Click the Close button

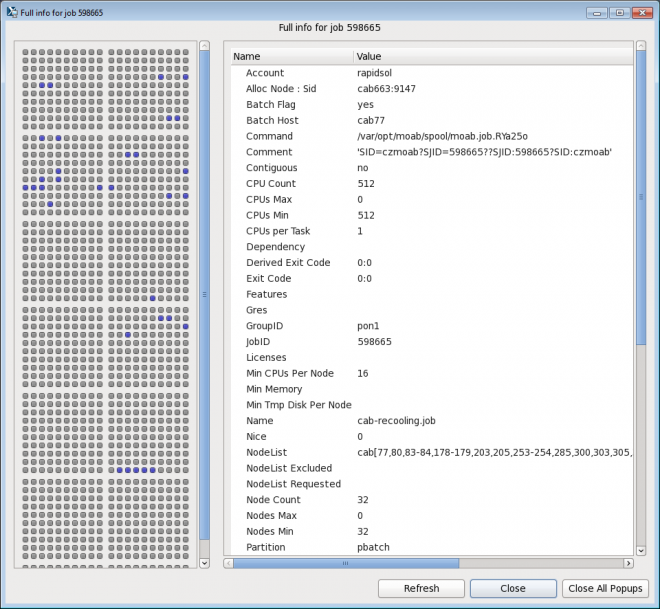(x=513, y=588)
